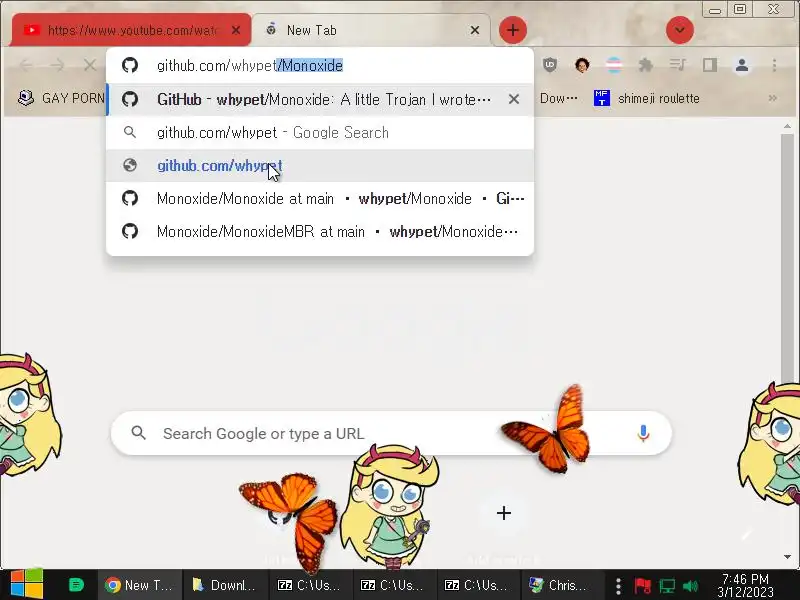Open the clock showing 7:46 PM
The height and width of the screenshot is (600, 800).
click(x=745, y=585)
